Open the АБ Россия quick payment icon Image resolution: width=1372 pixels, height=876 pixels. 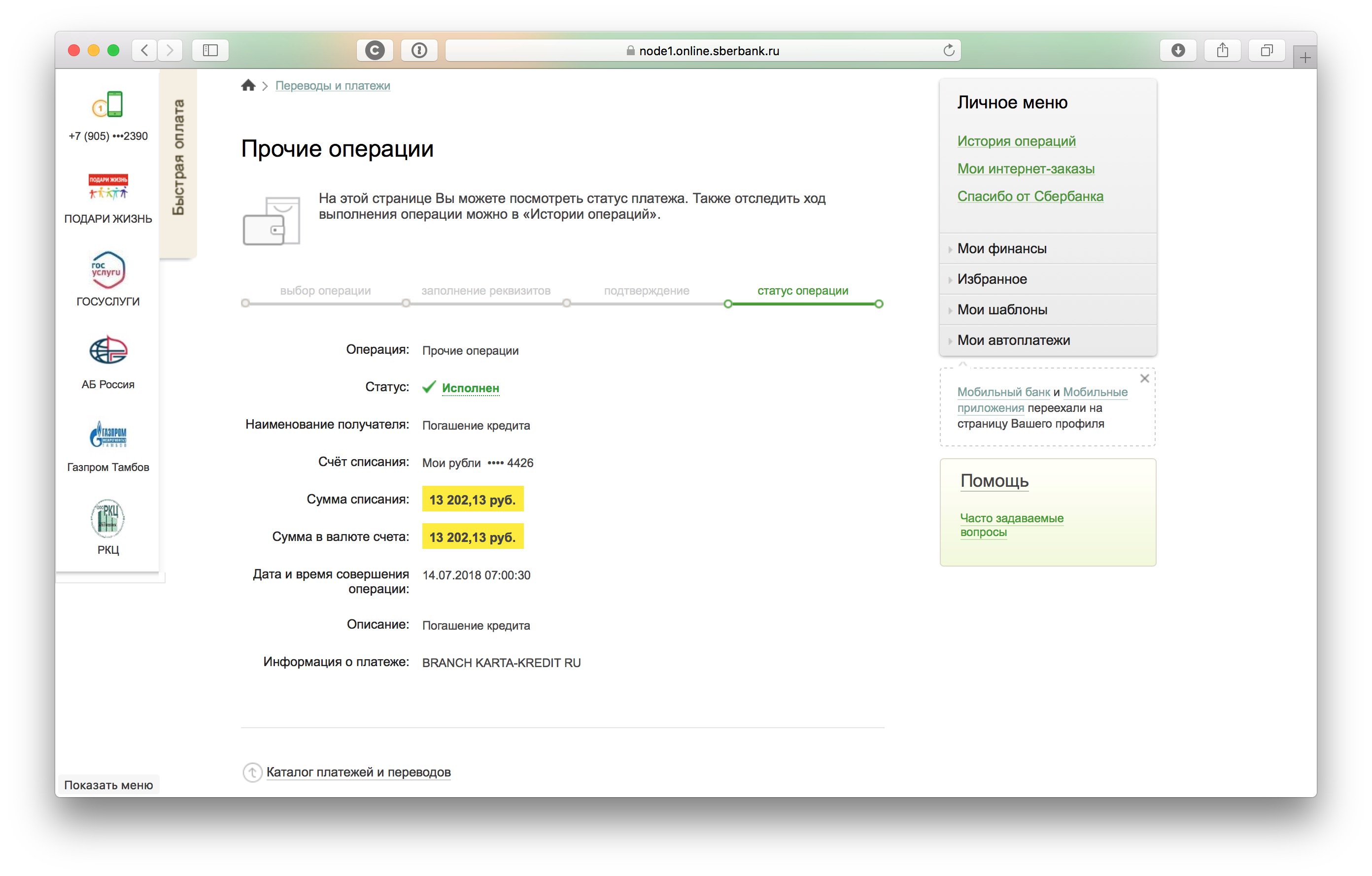coord(108,350)
